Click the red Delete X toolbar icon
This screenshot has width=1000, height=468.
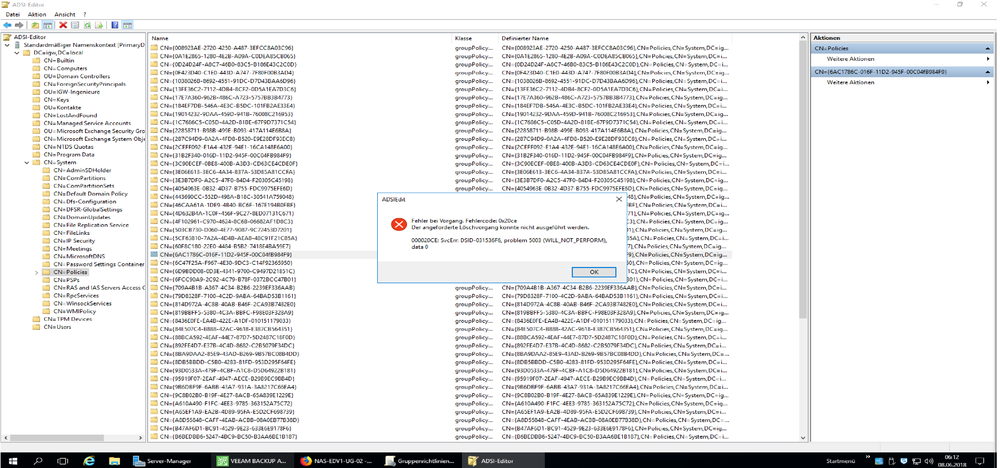(63, 24)
